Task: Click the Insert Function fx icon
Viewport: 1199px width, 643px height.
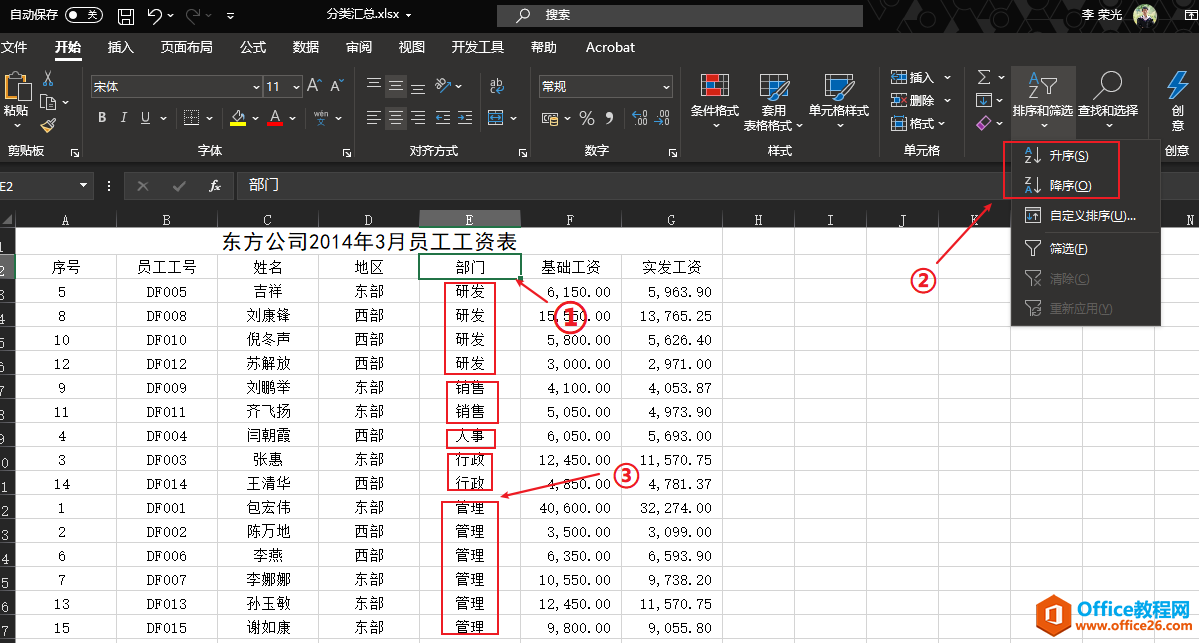Action: pos(215,186)
